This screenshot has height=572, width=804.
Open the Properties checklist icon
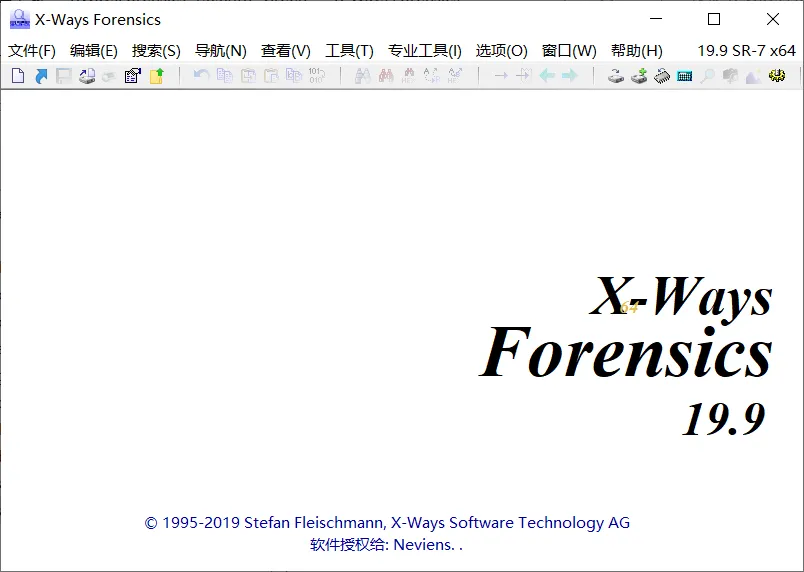pos(133,76)
